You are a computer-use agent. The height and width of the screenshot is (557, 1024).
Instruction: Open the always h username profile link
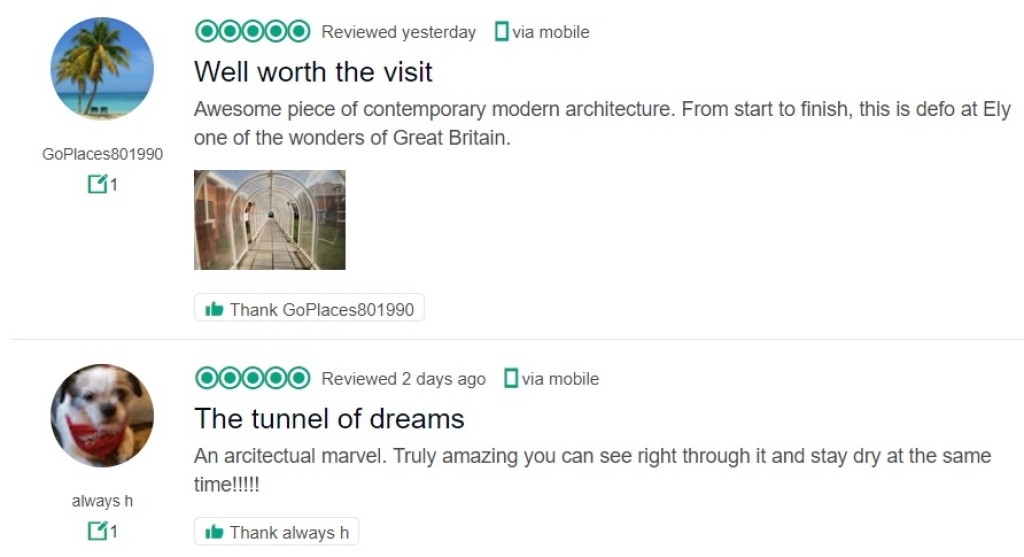(102, 501)
